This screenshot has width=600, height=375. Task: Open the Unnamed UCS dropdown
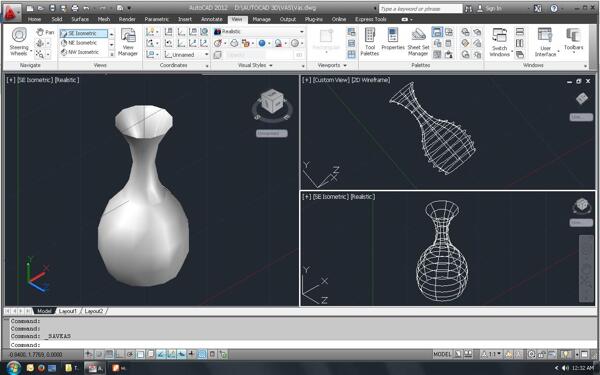point(186,55)
